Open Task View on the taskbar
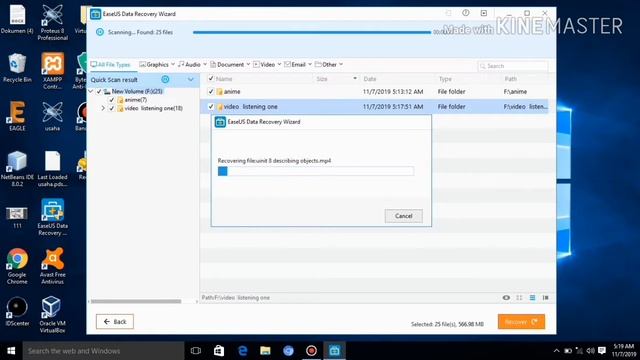The image size is (640, 360). pyautogui.click(x=196, y=351)
